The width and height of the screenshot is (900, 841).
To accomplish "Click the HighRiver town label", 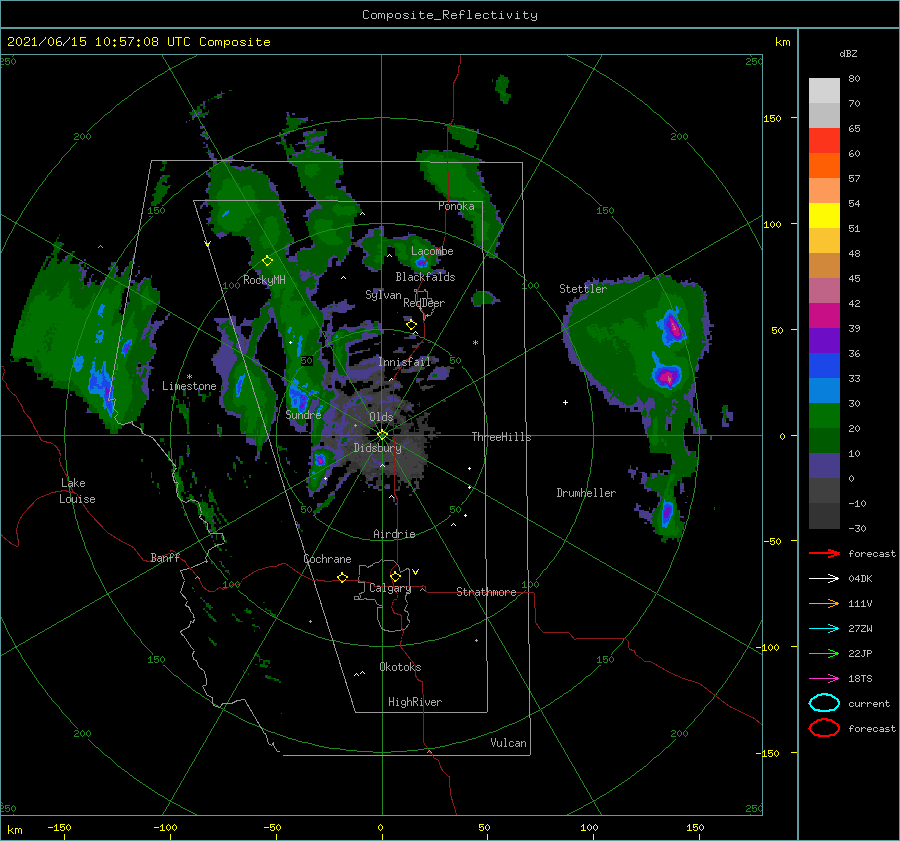I will coord(415,702).
